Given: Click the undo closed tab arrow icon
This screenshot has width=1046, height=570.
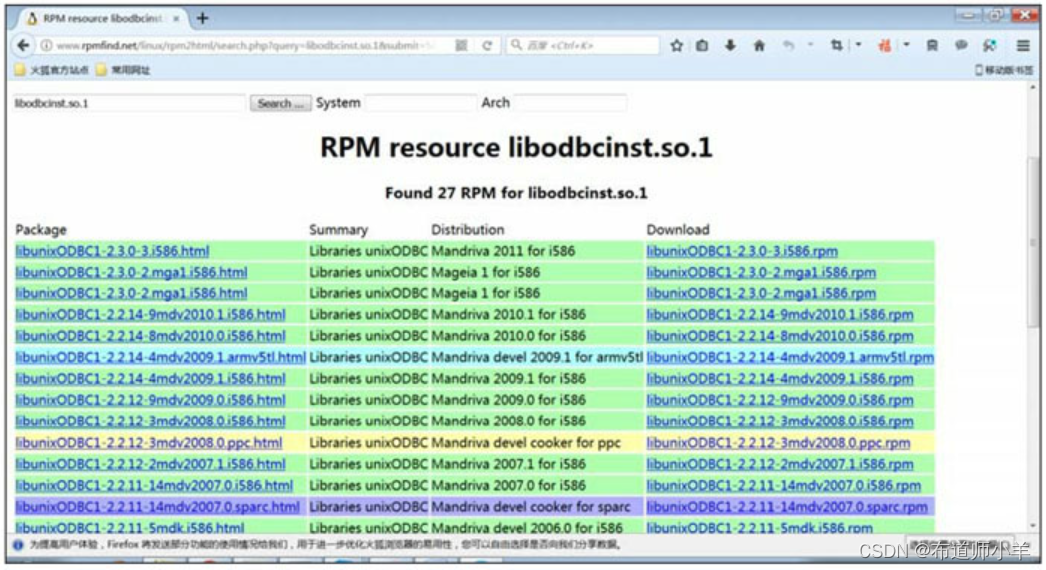Looking at the screenshot, I should (x=789, y=45).
